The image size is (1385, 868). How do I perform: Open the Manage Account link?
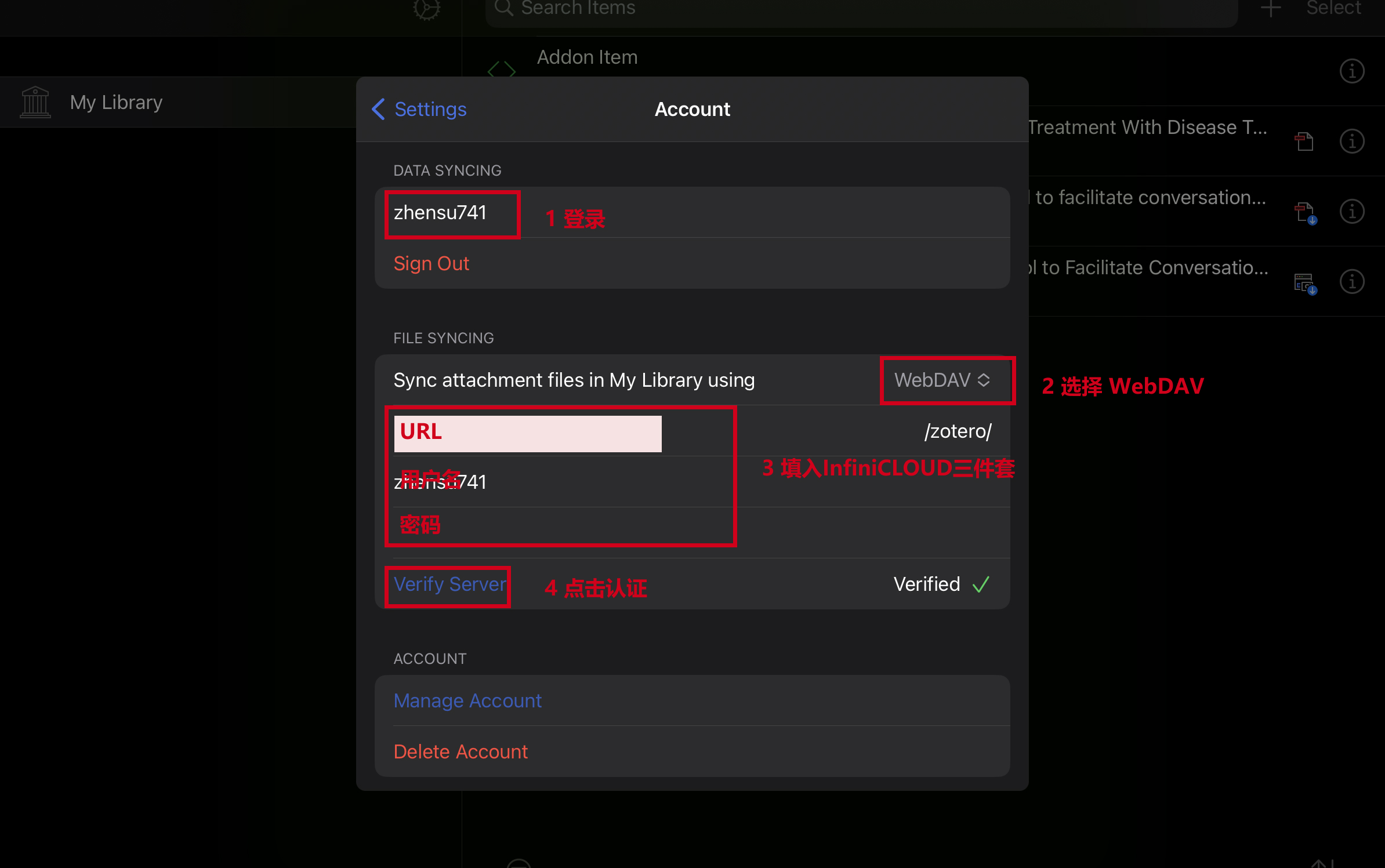(x=467, y=701)
